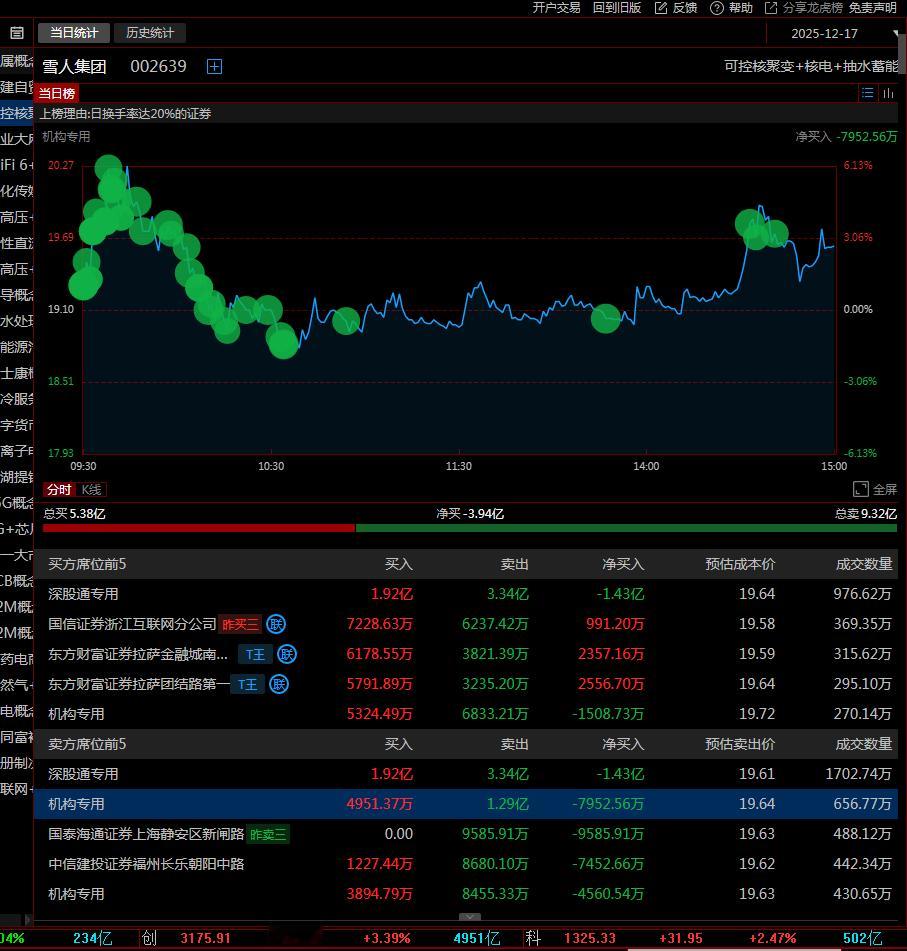Switch to the bar chart view icon
The height and width of the screenshot is (951, 907).
(x=888, y=93)
